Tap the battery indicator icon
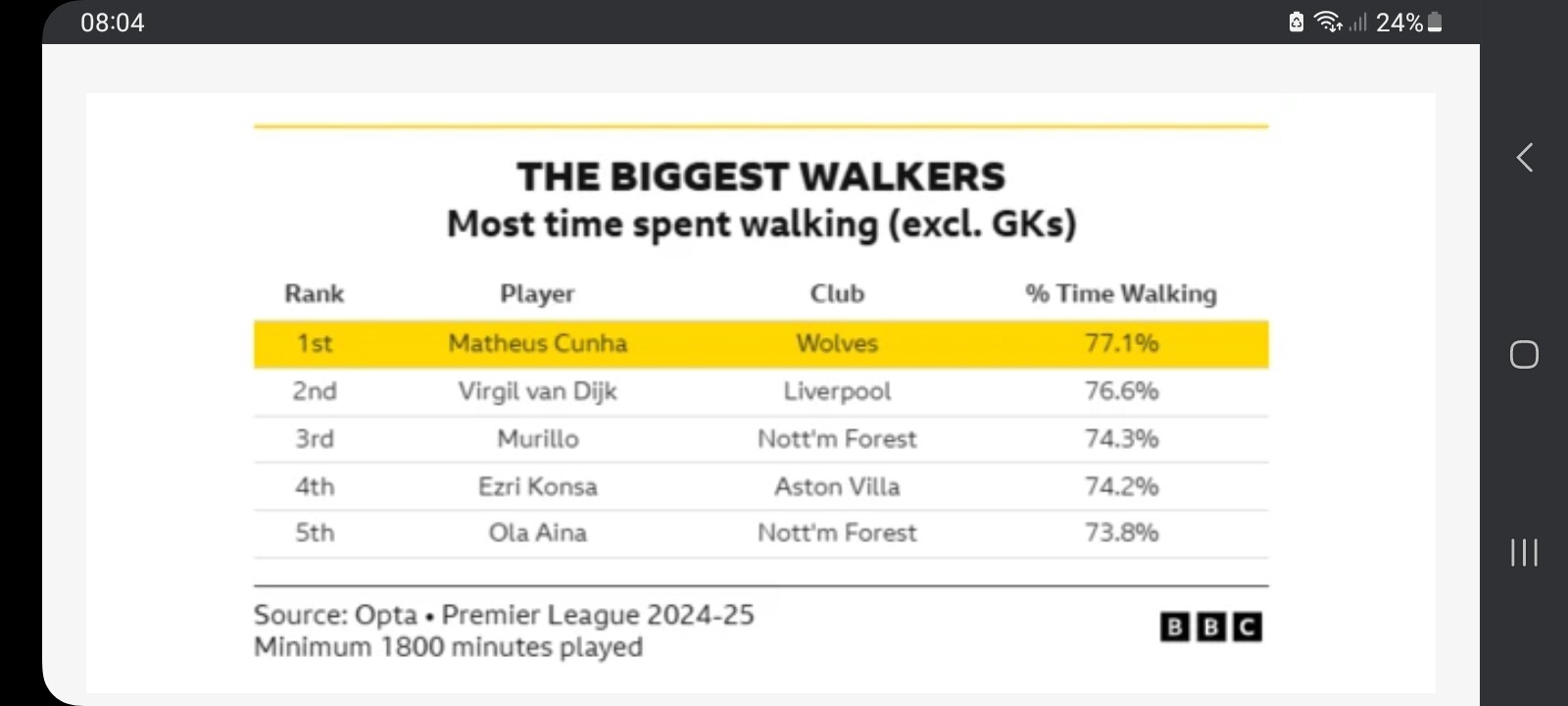This screenshot has width=1568, height=706. (x=1435, y=22)
